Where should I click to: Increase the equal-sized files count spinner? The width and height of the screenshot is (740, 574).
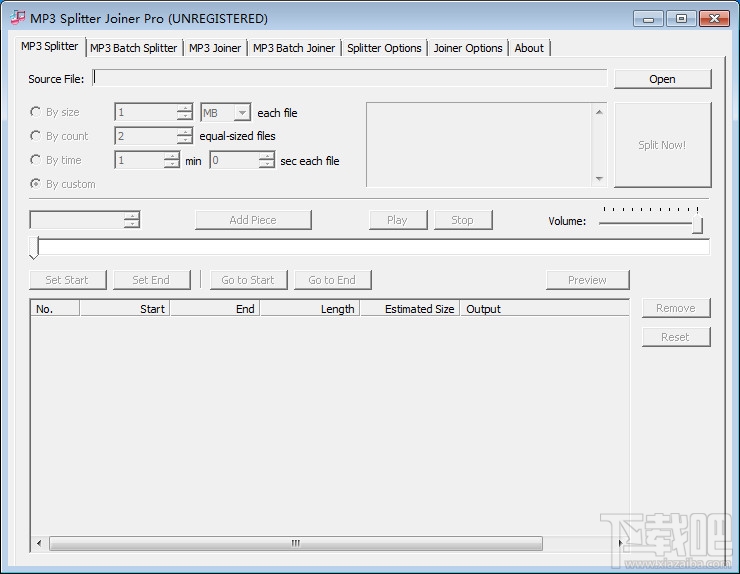pos(185,132)
